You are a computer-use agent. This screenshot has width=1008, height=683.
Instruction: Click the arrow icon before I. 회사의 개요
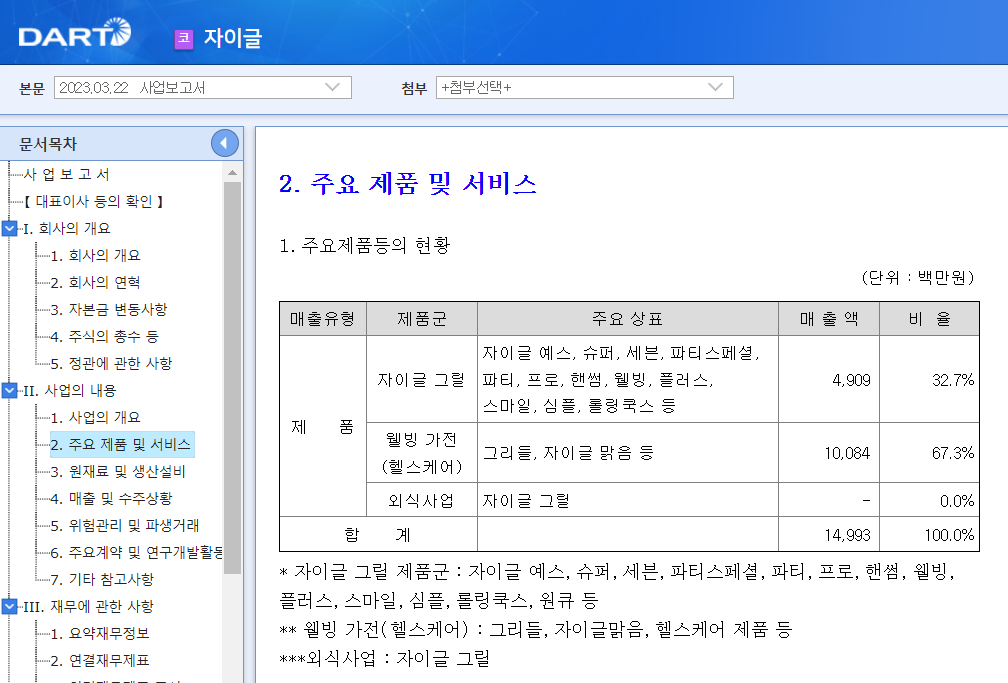pos(10,227)
